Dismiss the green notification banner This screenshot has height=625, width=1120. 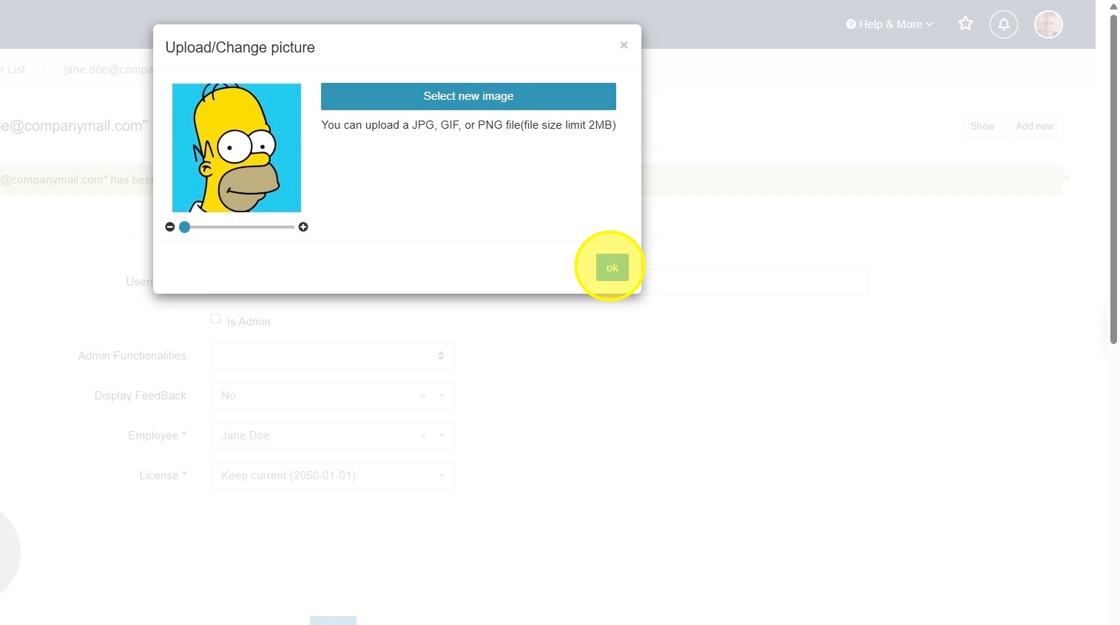click(1066, 179)
